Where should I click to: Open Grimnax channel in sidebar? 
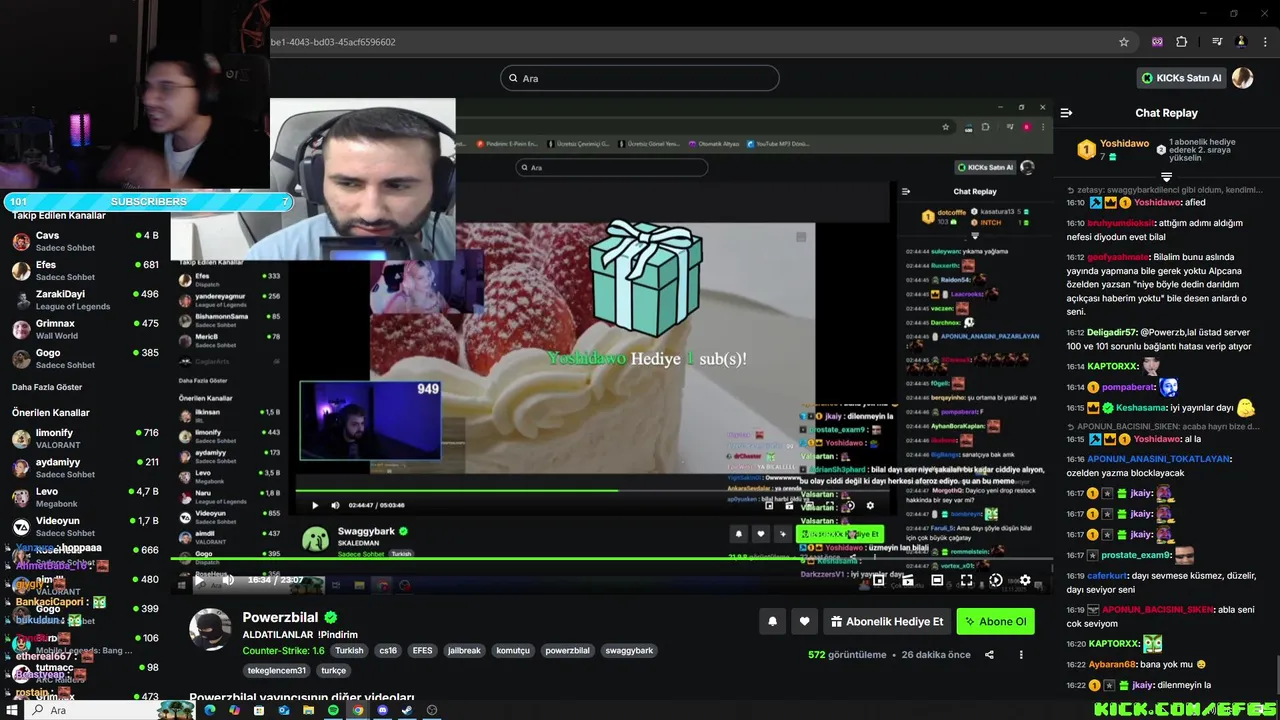click(x=85, y=329)
